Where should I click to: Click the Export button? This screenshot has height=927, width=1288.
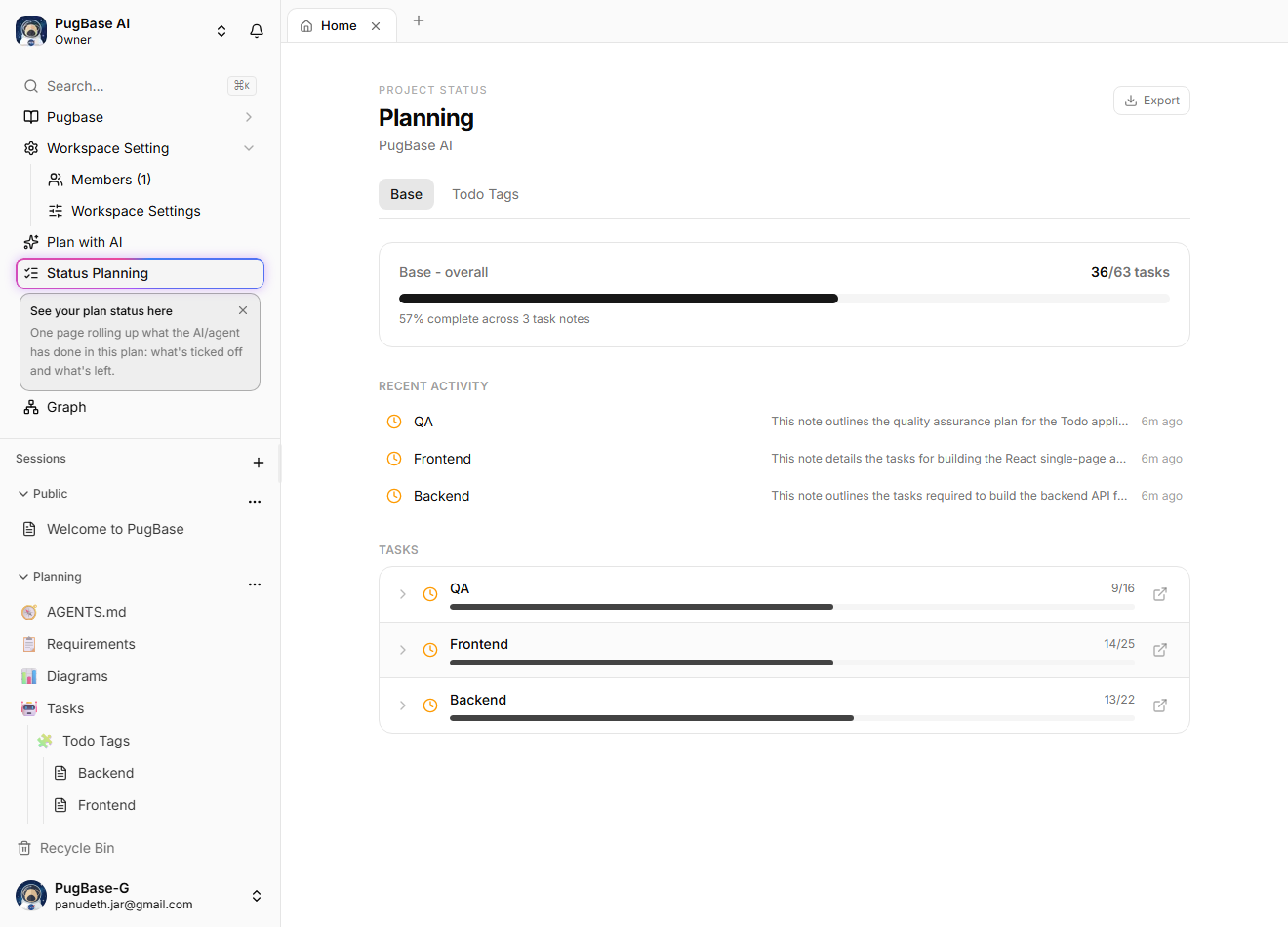1151,101
